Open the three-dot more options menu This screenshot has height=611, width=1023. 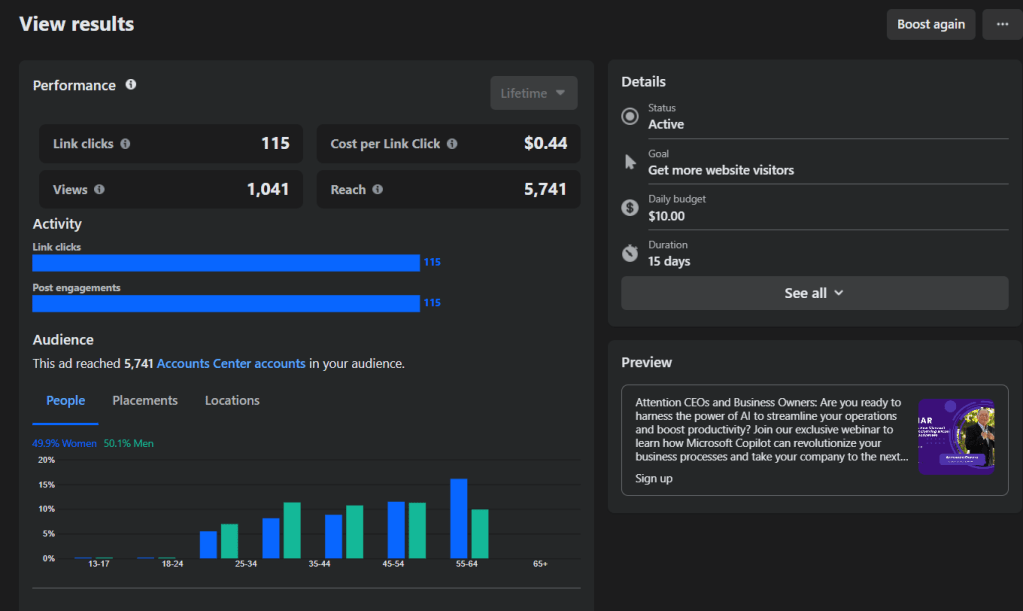click(x=1002, y=24)
